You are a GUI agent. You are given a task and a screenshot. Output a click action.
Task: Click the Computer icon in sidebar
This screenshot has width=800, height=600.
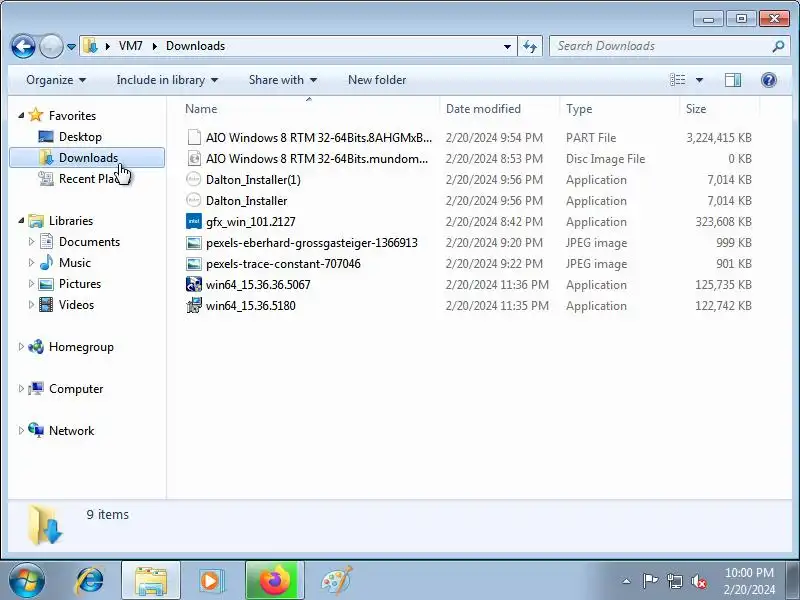(x=36, y=388)
